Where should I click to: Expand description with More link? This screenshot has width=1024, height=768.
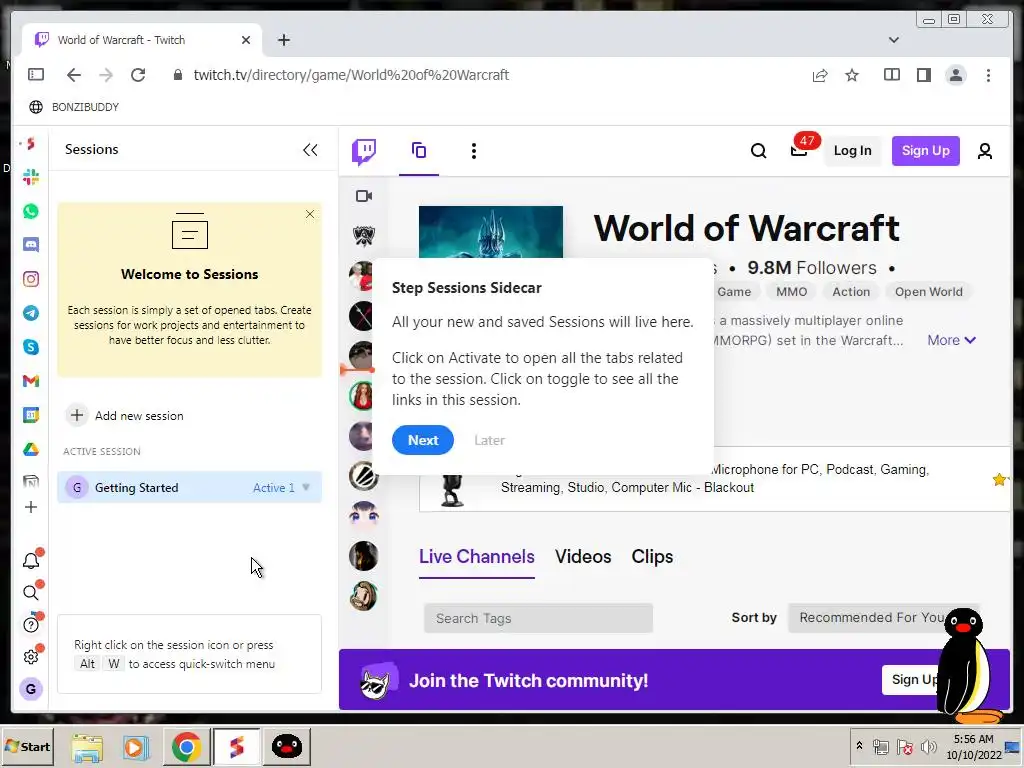[952, 340]
